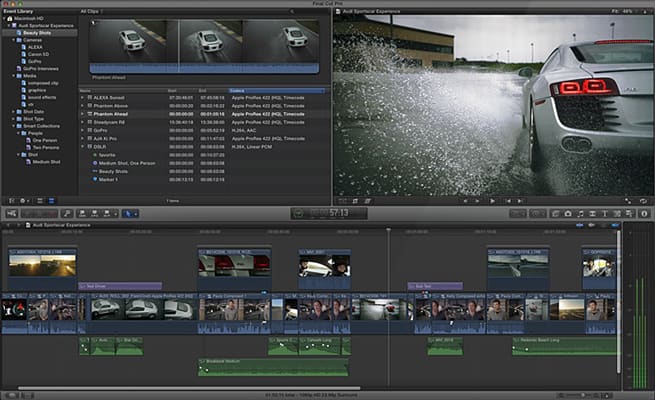The height and width of the screenshot is (400, 655).
Task: Toggle timeline snapping button
Action: (615, 225)
